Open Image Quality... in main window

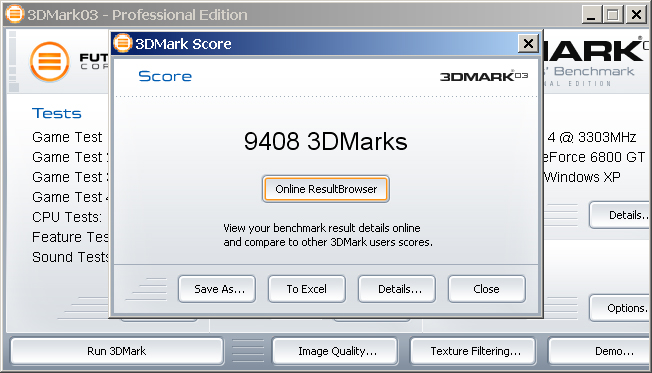click(x=335, y=351)
